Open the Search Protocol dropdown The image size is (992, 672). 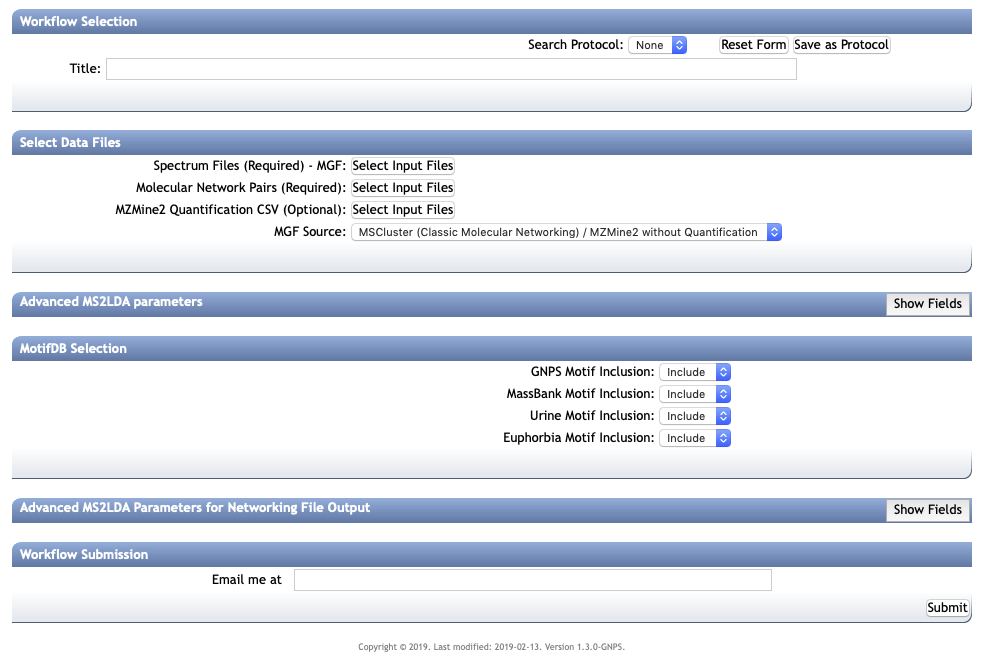657,45
